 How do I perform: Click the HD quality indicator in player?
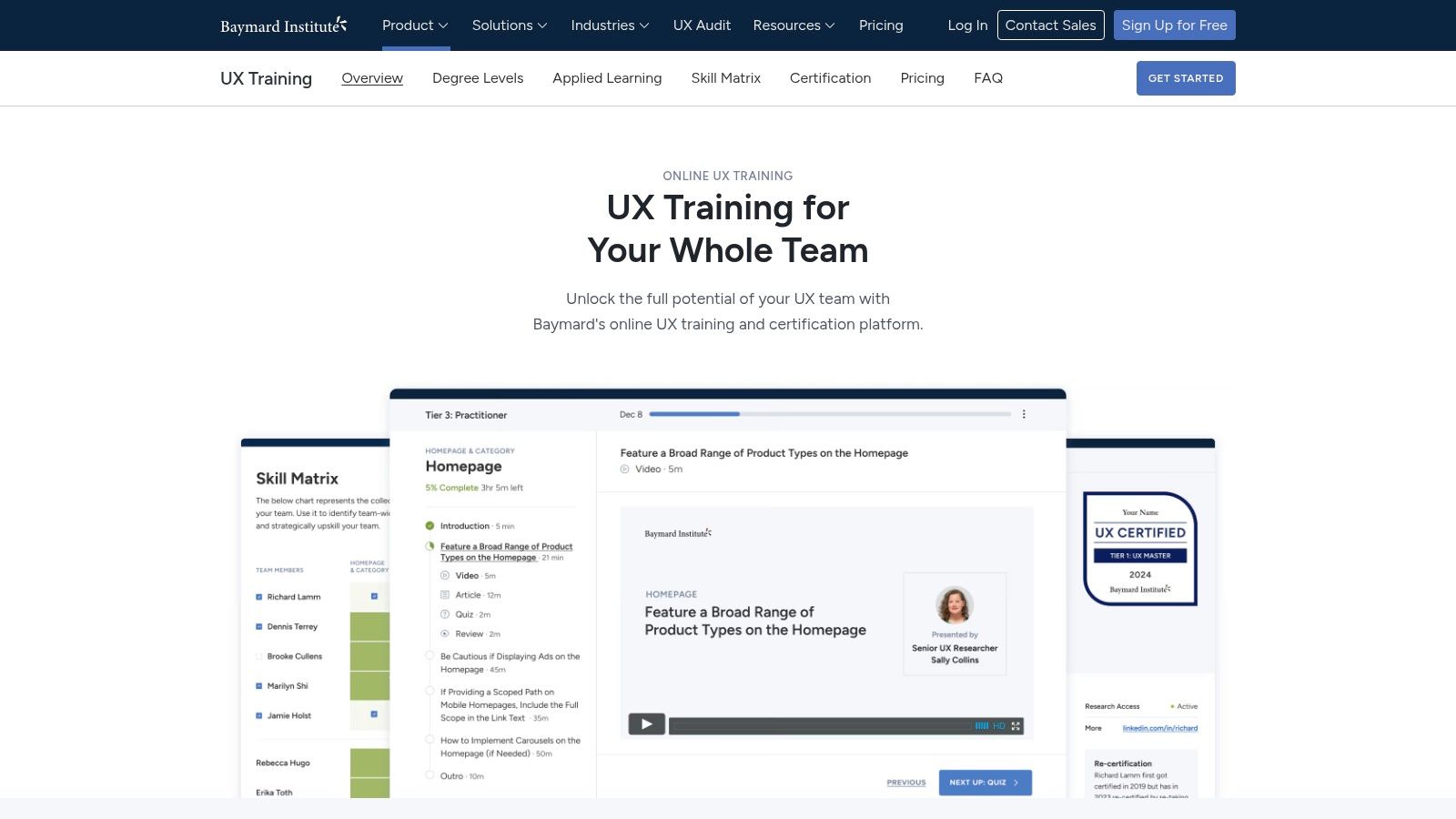(x=999, y=726)
